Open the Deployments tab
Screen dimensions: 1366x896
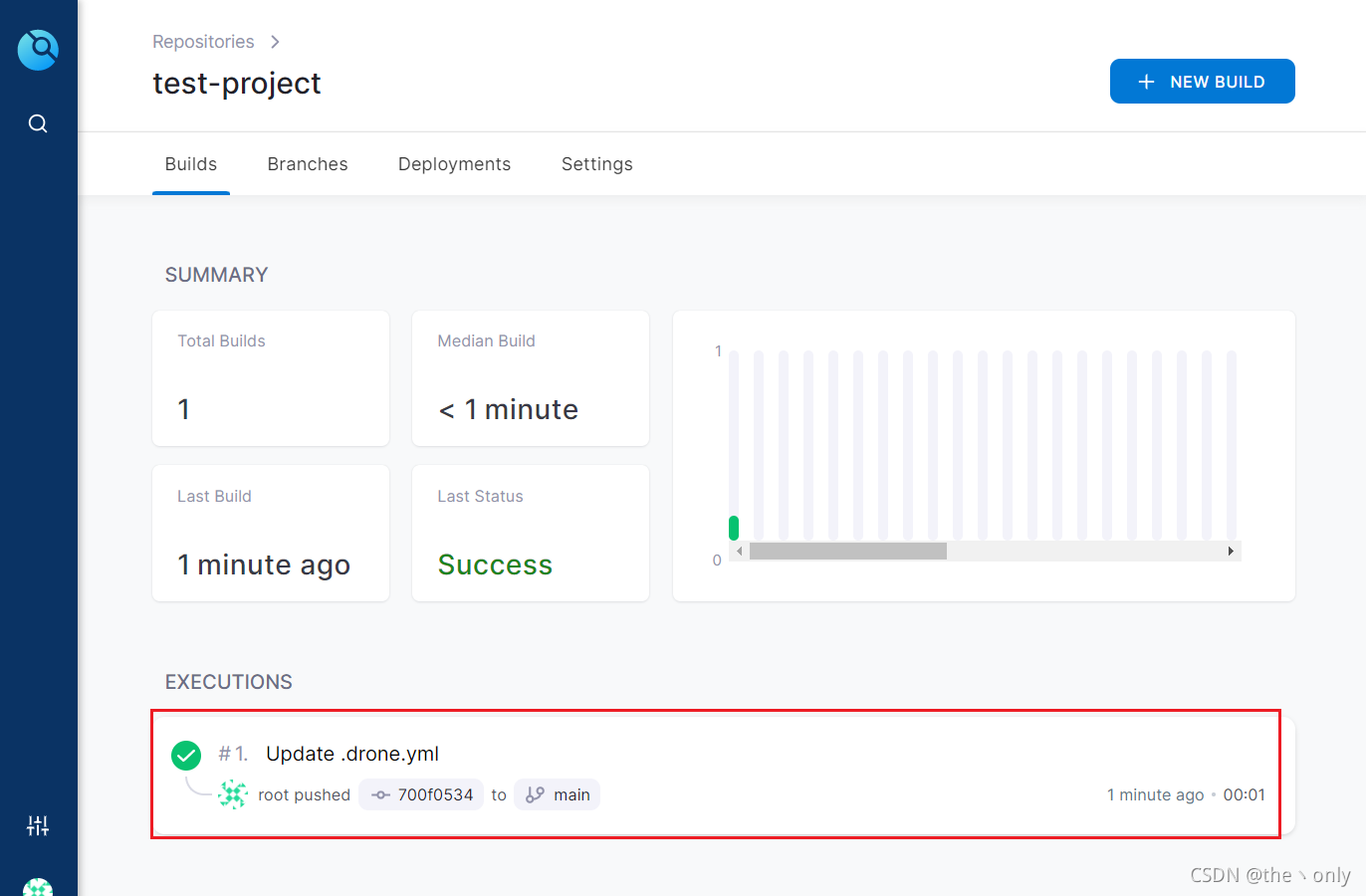(x=454, y=163)
